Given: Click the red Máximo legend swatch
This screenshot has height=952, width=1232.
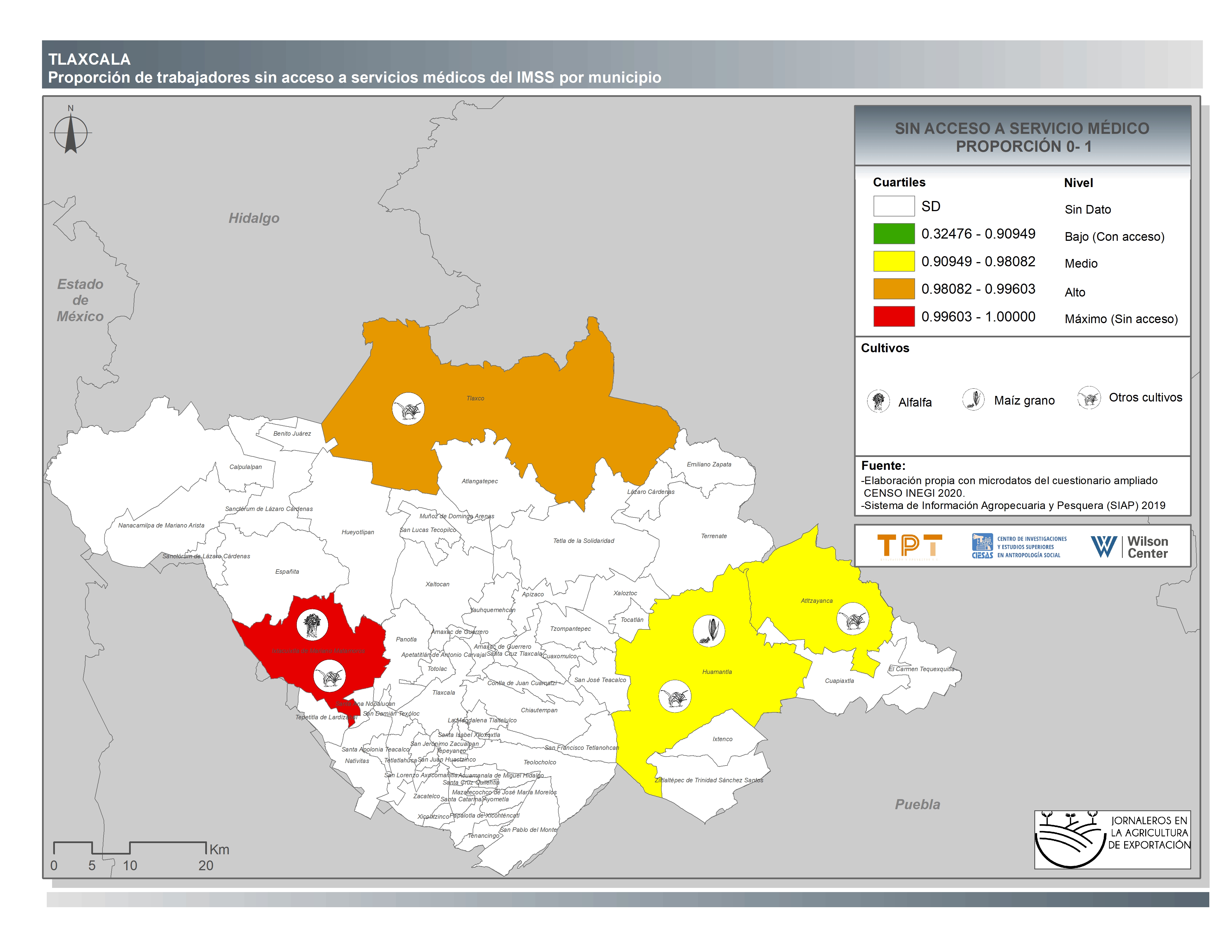Looking at the screenshot, I should point(893,316).
